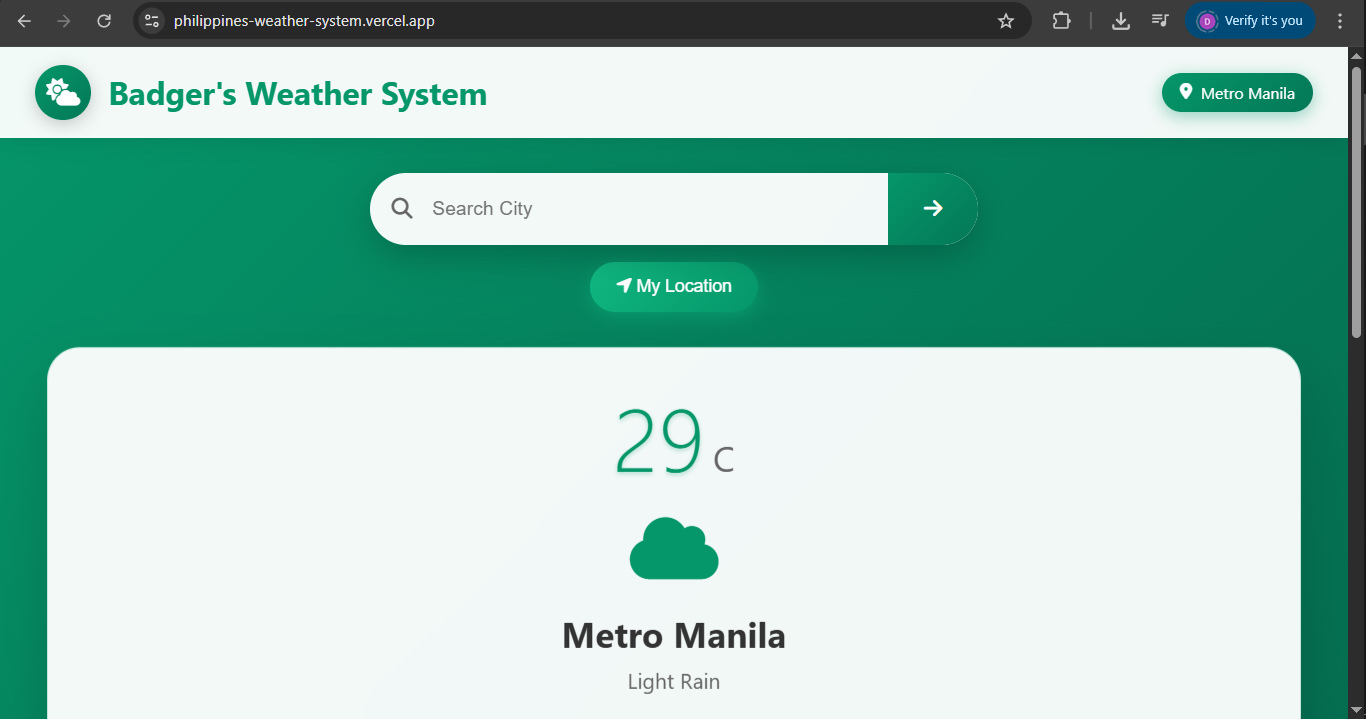Click the cloud weather condition icon
This screenshot has width=1366, height=719.
click(674, 548)
